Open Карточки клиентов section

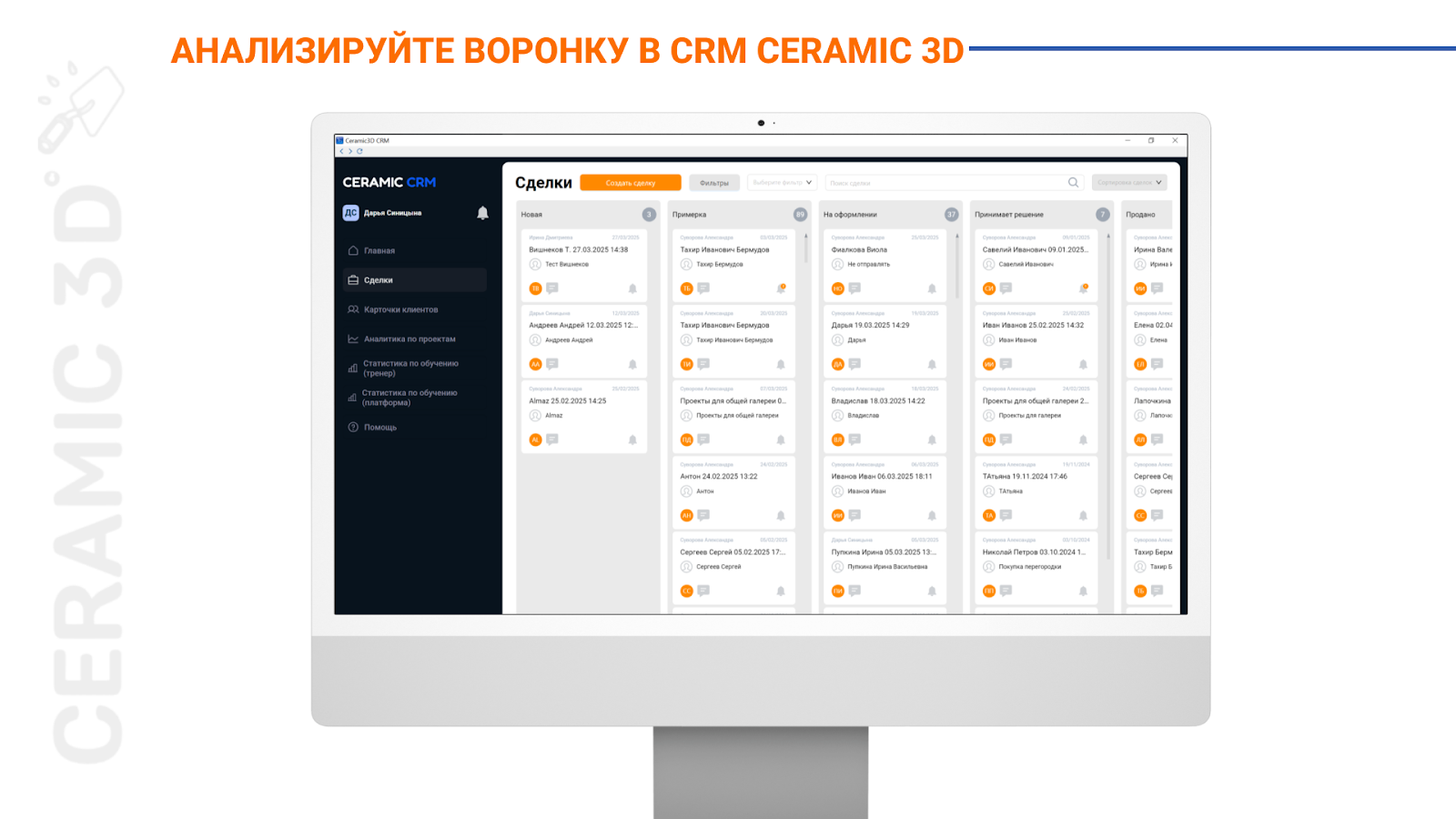(x=414, y=309)
